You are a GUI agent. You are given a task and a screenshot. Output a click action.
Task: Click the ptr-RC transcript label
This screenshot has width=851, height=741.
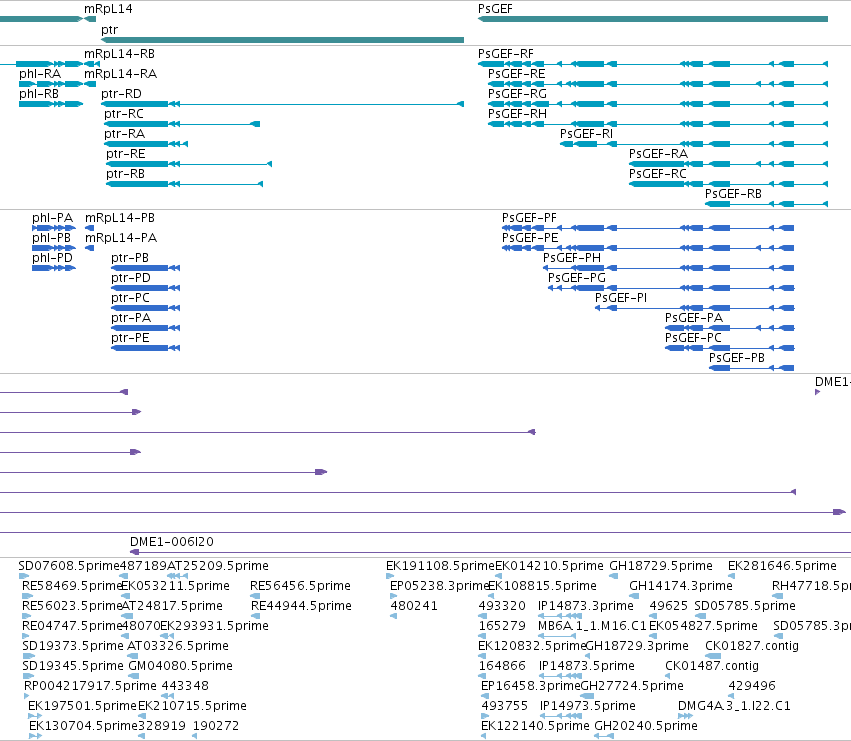124,114
